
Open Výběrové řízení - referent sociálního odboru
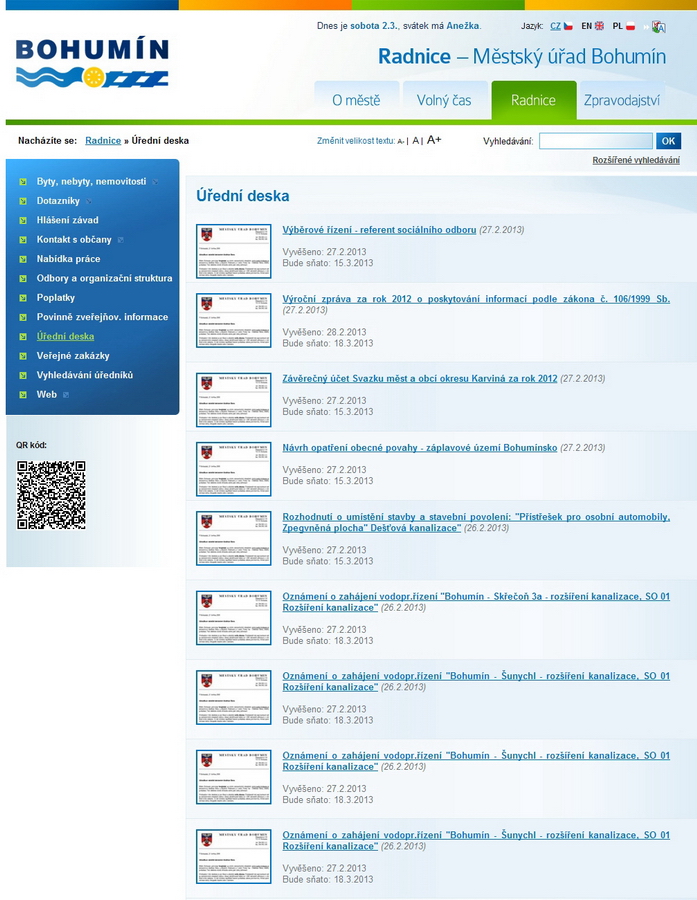pos(379,230)
